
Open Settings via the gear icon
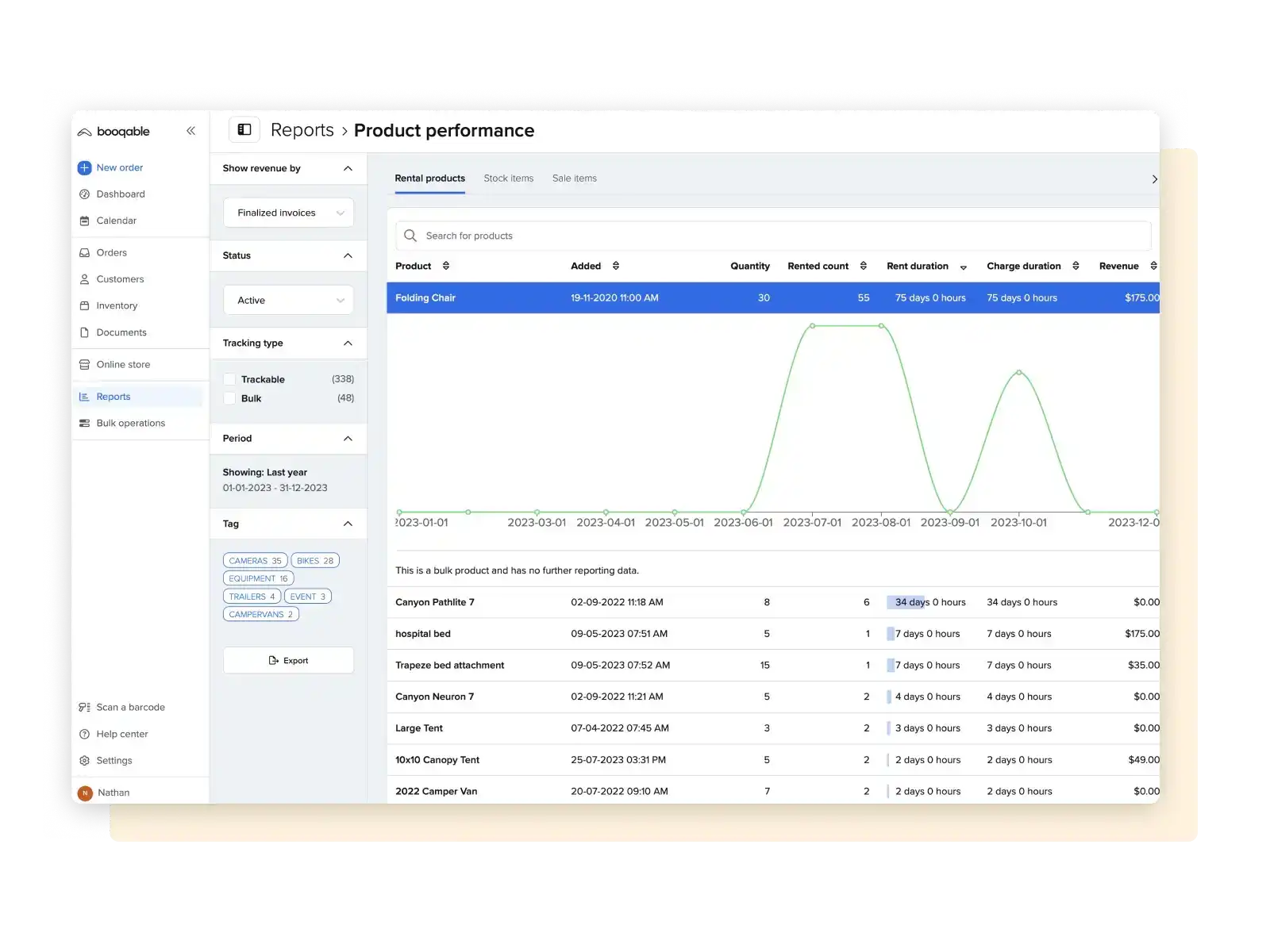point(85,760)
